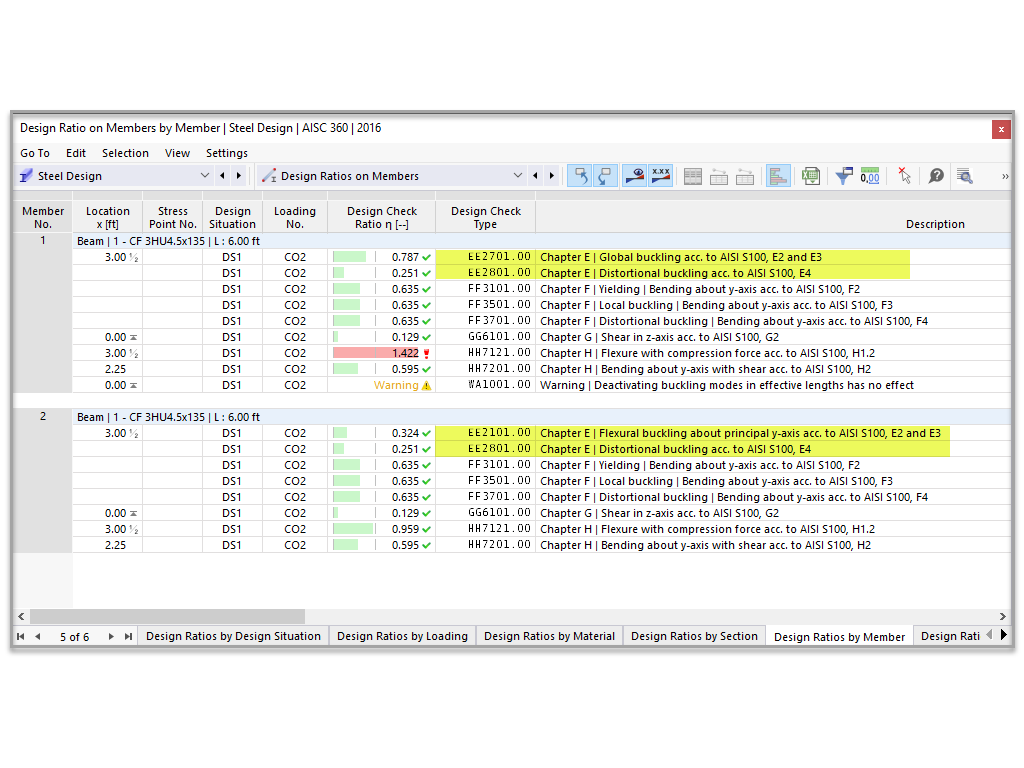Viewport: 1024px width, 768px height.
Task: Open the Design Ratios on Members dropdown
Action: point(518,174)
